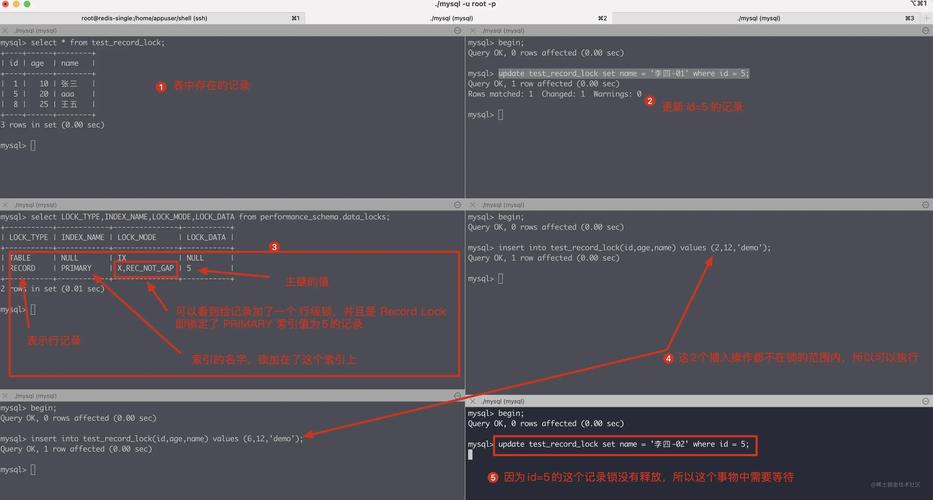The image size is (933, 500).
Task: Click the INDEX_NAME column header
Action: 82,238
